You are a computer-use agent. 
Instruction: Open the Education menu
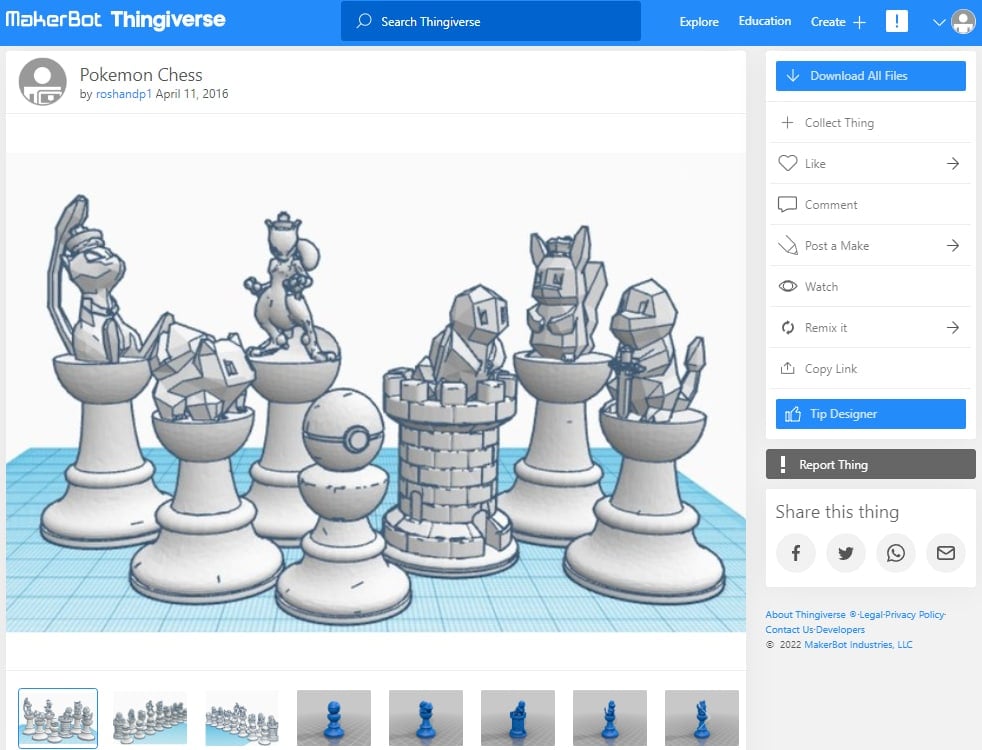(x=765, y=21)
